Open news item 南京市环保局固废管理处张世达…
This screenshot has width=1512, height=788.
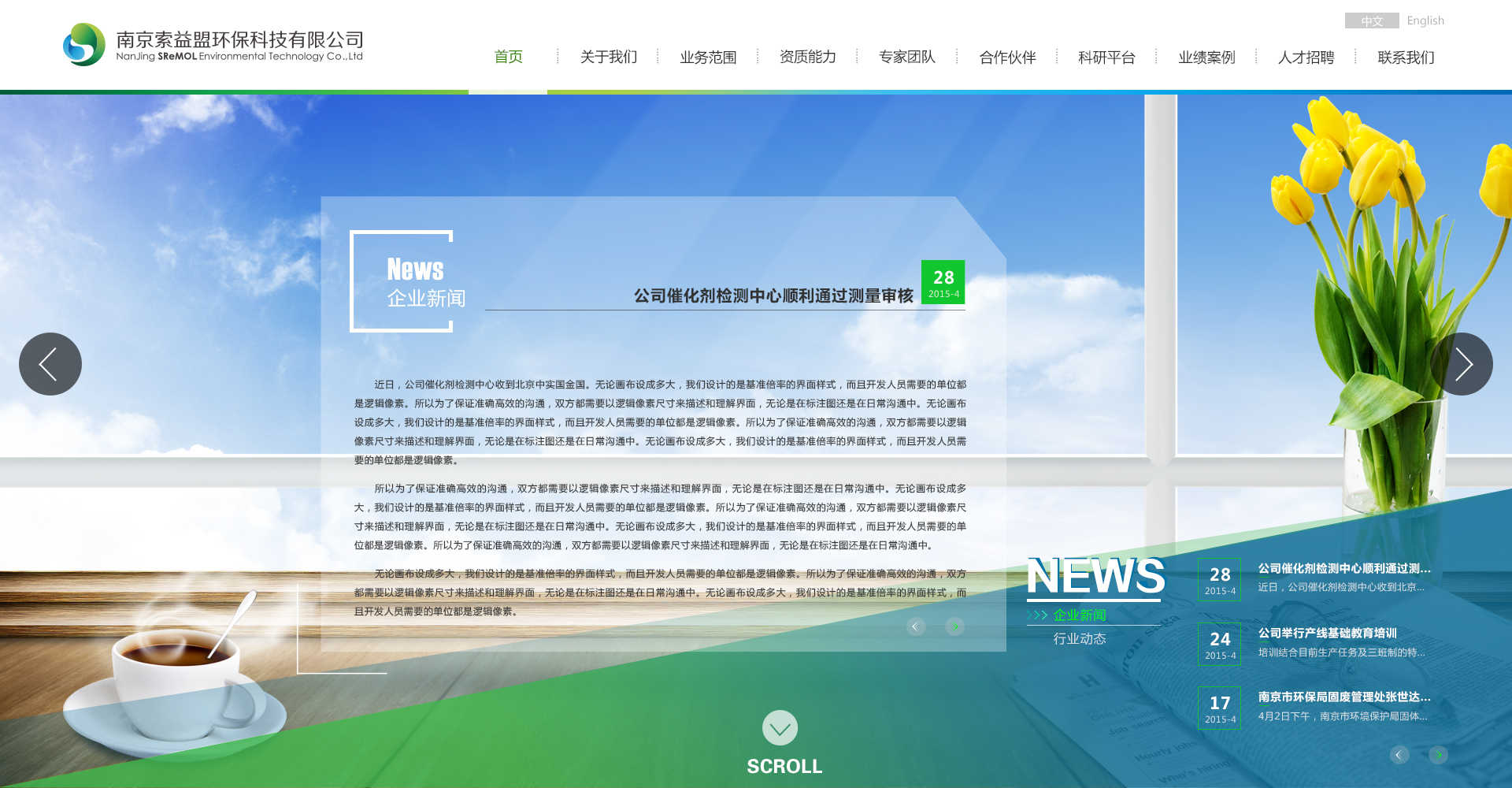point(1344,697)
